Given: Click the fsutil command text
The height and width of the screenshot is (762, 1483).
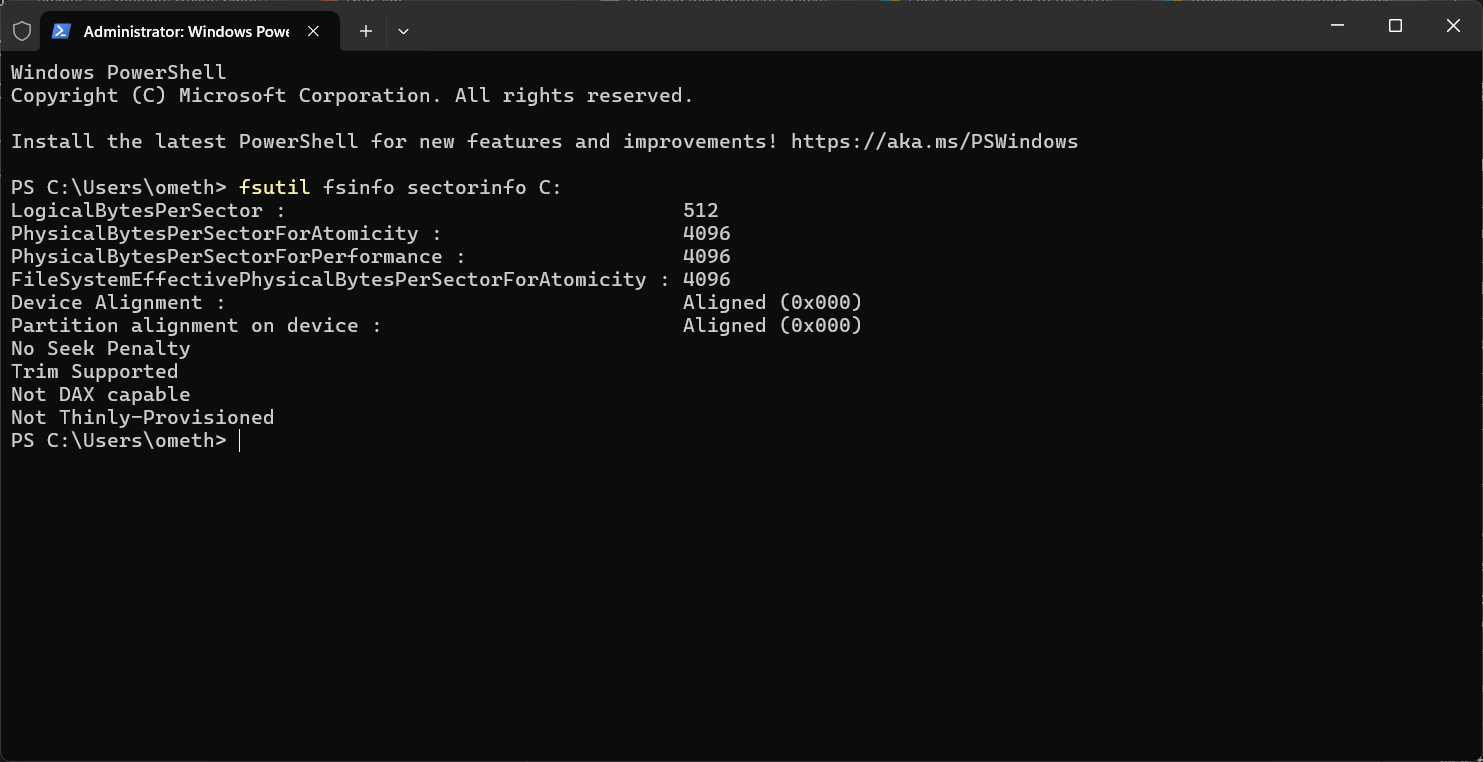Looking at the screenshot, I should pos(274,187).
